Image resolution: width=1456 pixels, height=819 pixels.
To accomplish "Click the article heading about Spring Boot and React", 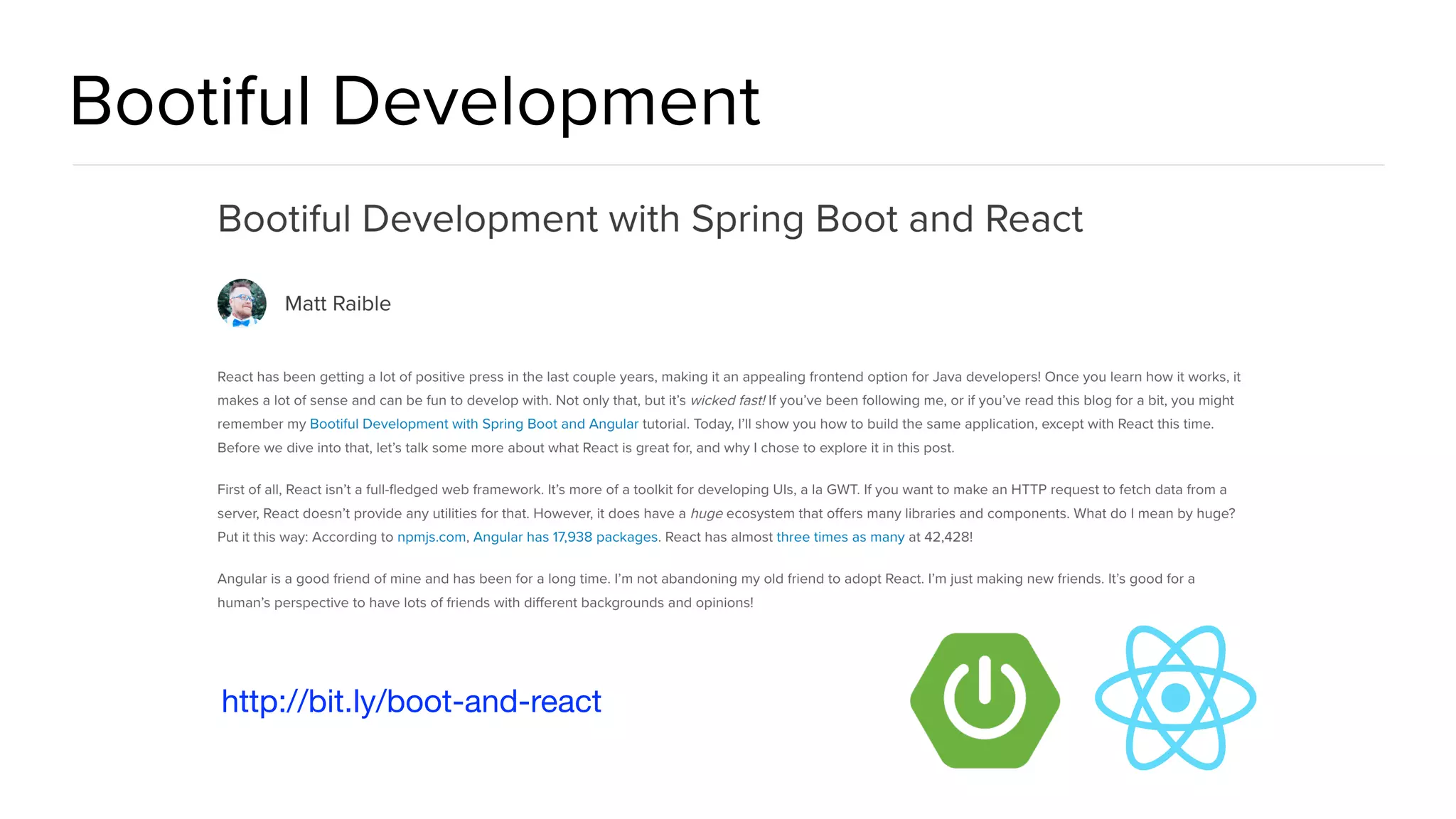I will [649, 218].
